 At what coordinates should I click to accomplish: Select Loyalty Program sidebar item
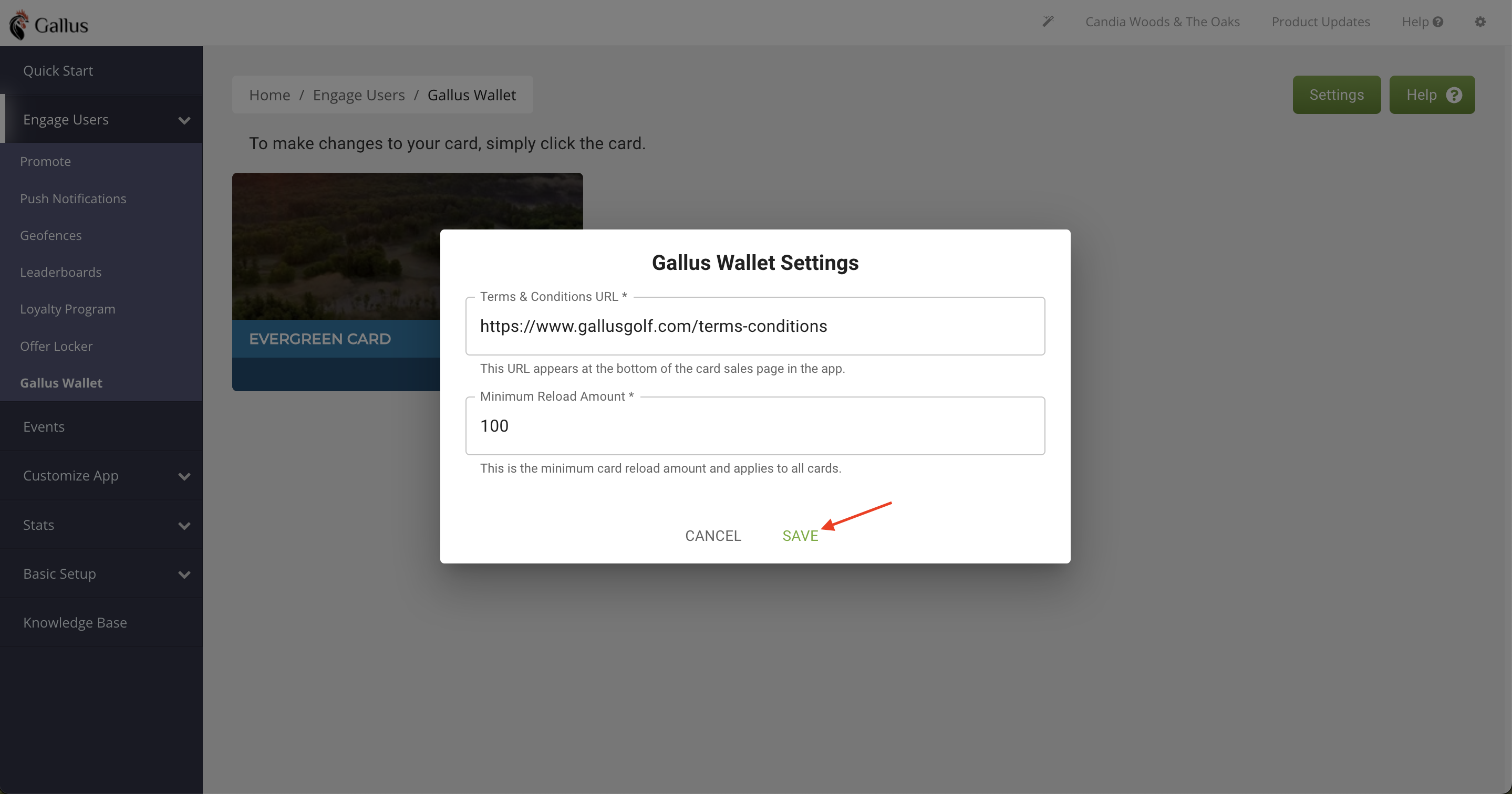tap(67, 309)
